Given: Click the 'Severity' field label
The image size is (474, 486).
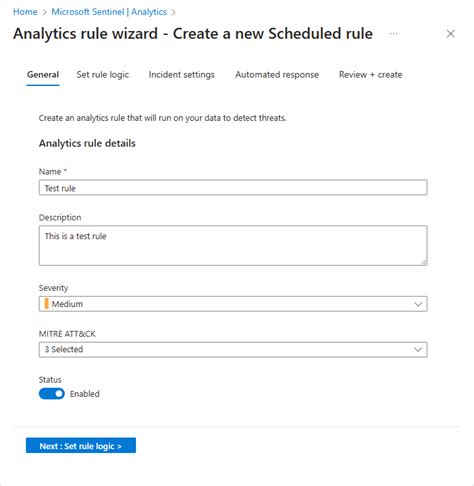Looking at the screenshot, I should [x=53, y=288].
